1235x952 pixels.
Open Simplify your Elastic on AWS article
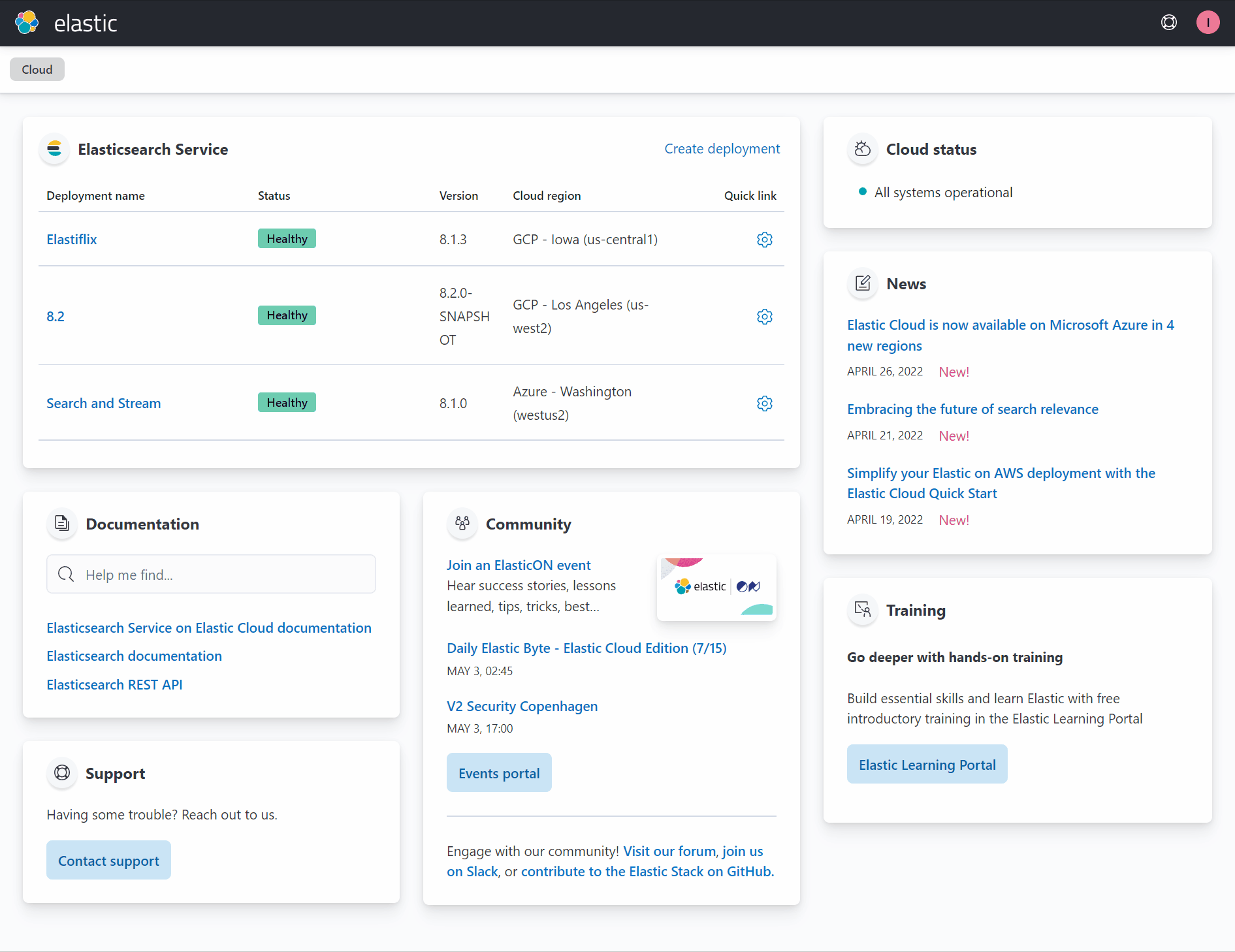pyautogui.click(x=1001, y=483)
